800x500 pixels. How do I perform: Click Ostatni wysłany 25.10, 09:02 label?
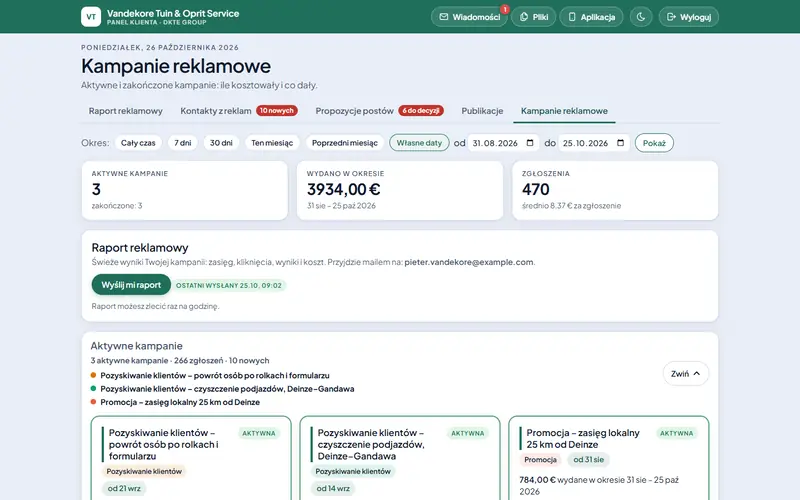(229, 285)
